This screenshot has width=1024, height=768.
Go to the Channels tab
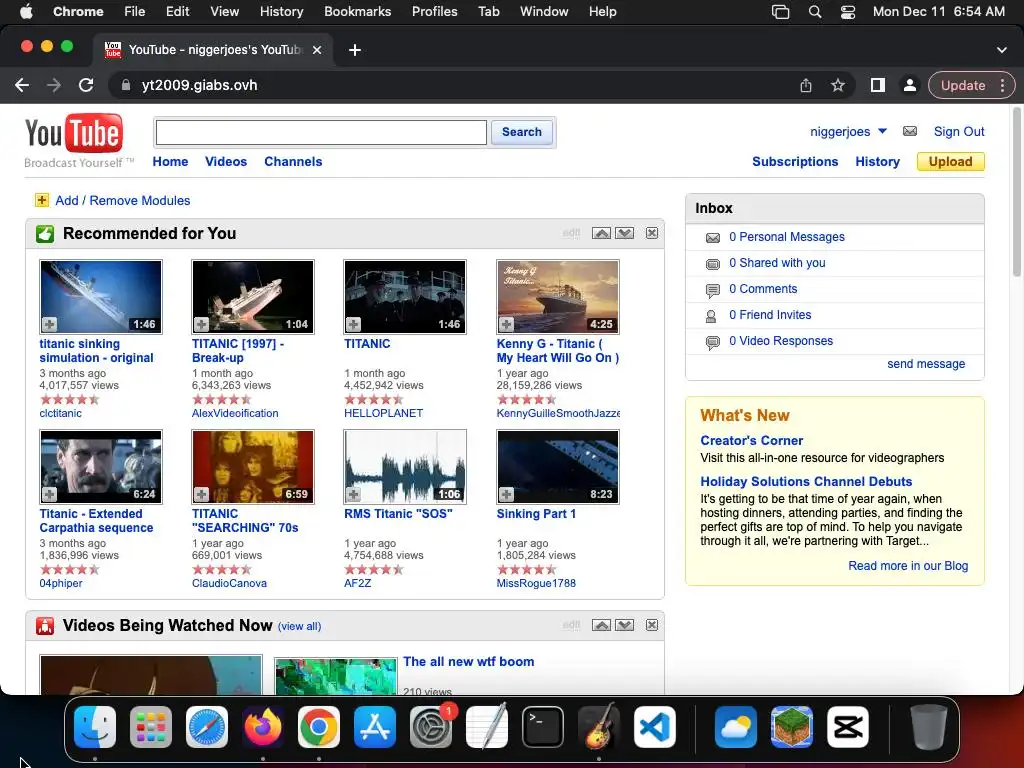[x=293, y=161]
